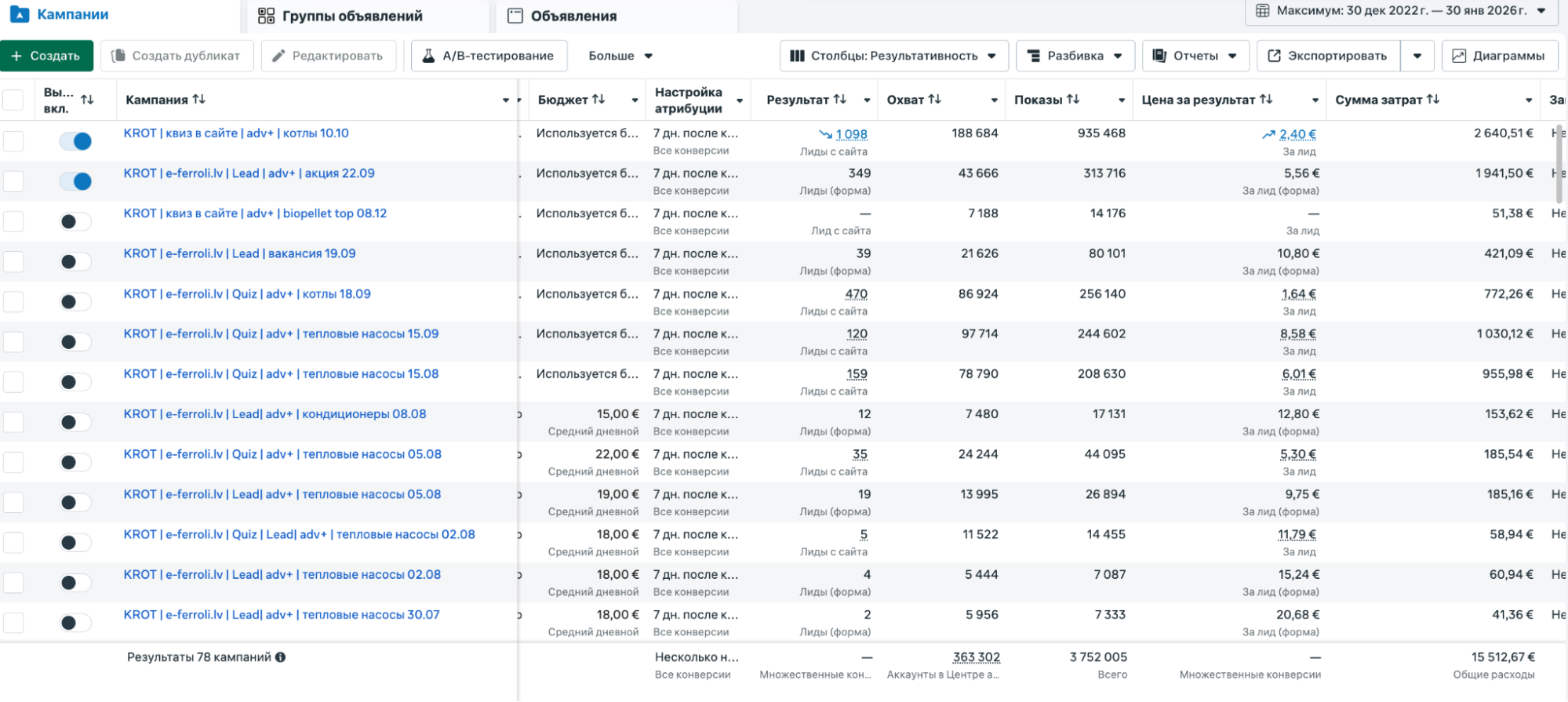Click the Диаграммы button
Viewport: 1568px width, 702px height.
1499,56
